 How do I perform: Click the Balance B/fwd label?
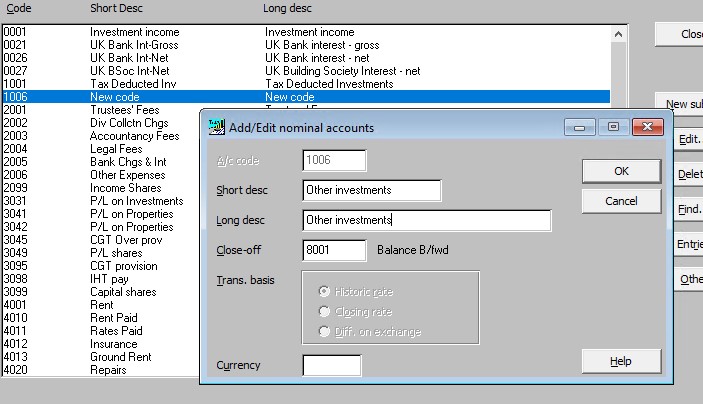412,250
